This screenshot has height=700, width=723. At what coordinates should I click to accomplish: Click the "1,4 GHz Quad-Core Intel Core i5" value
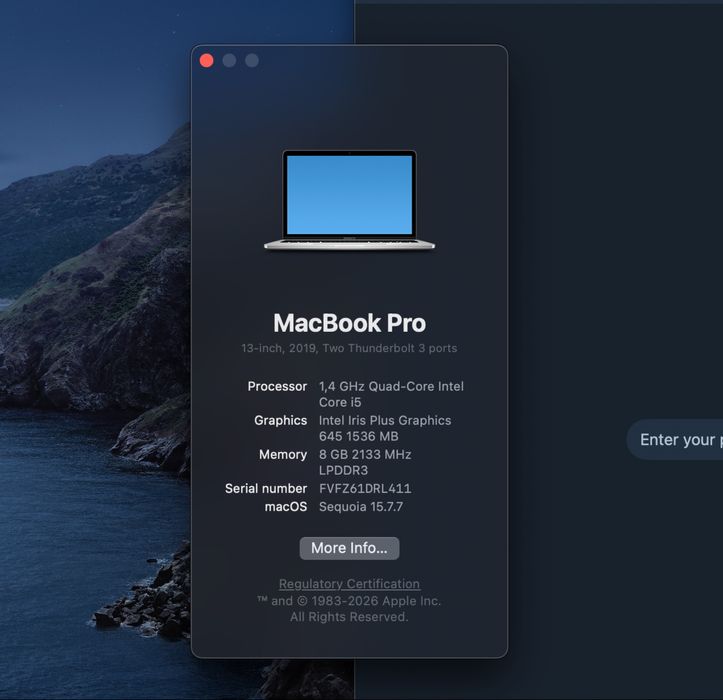pyautogui.click(x=391, y=394)
